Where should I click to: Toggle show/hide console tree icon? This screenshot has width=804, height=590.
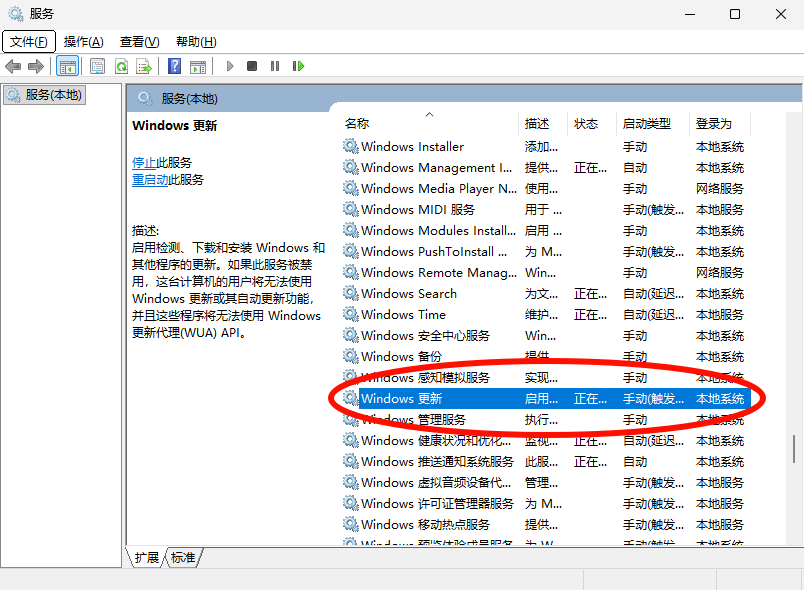coord(68,66)
